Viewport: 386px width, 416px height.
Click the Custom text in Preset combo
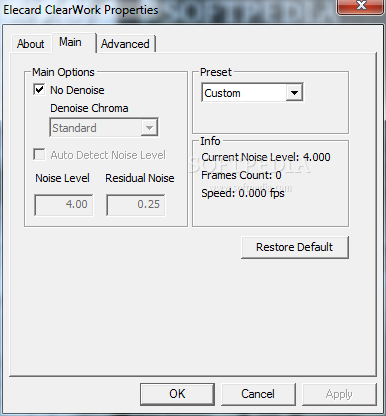coord(222,93)
